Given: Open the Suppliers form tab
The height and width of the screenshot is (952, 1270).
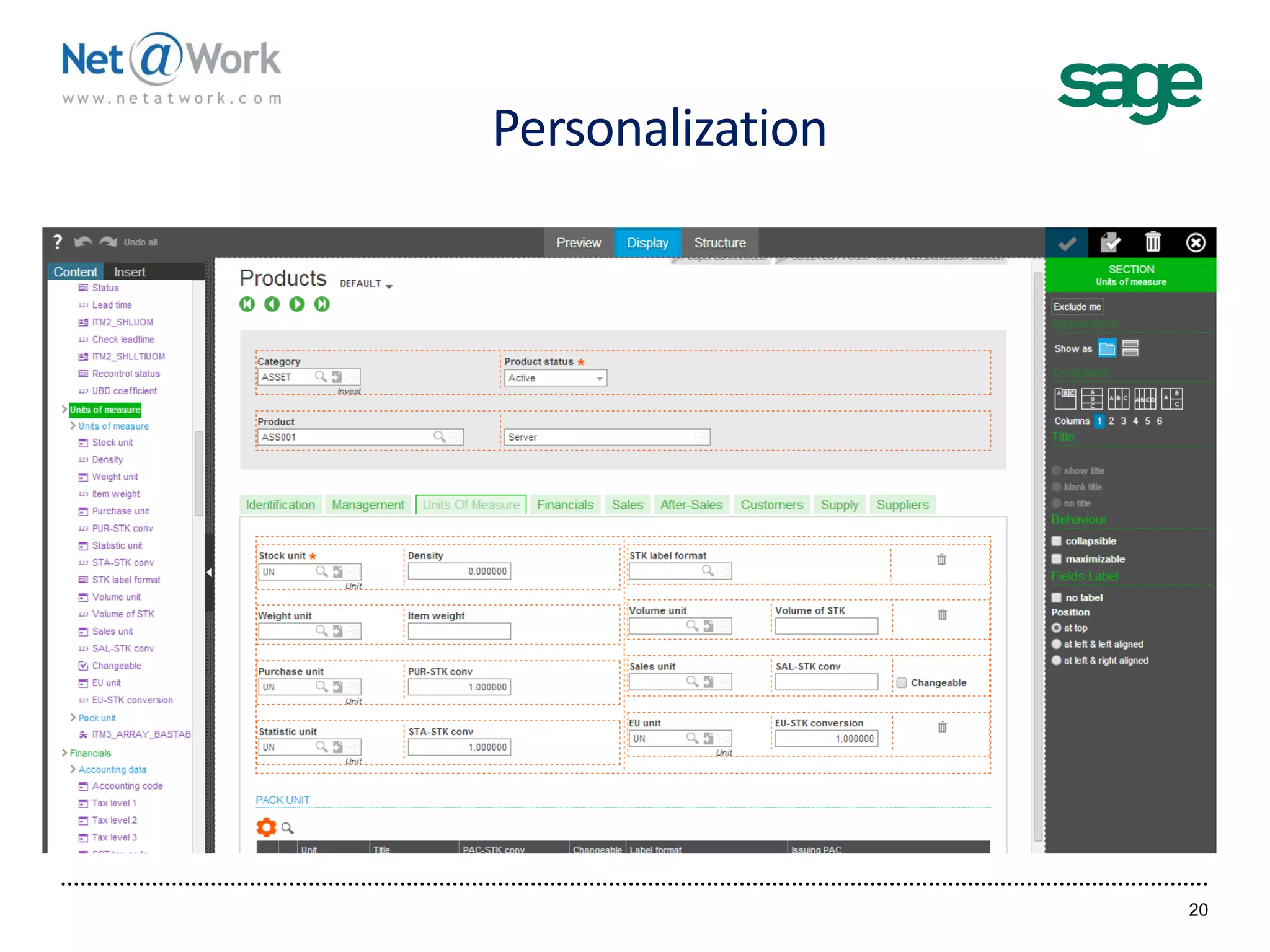Looking at the screenshot, I should click(902, 505).
